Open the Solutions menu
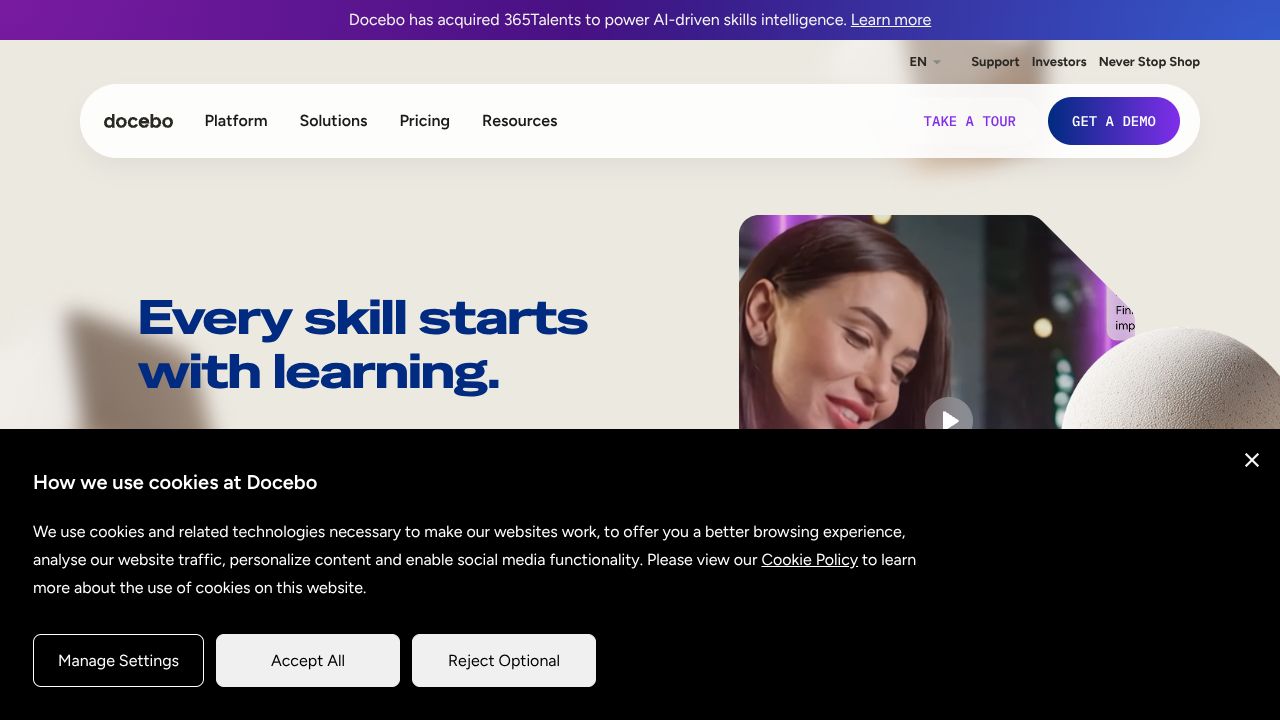 click(x=333, y=121)
